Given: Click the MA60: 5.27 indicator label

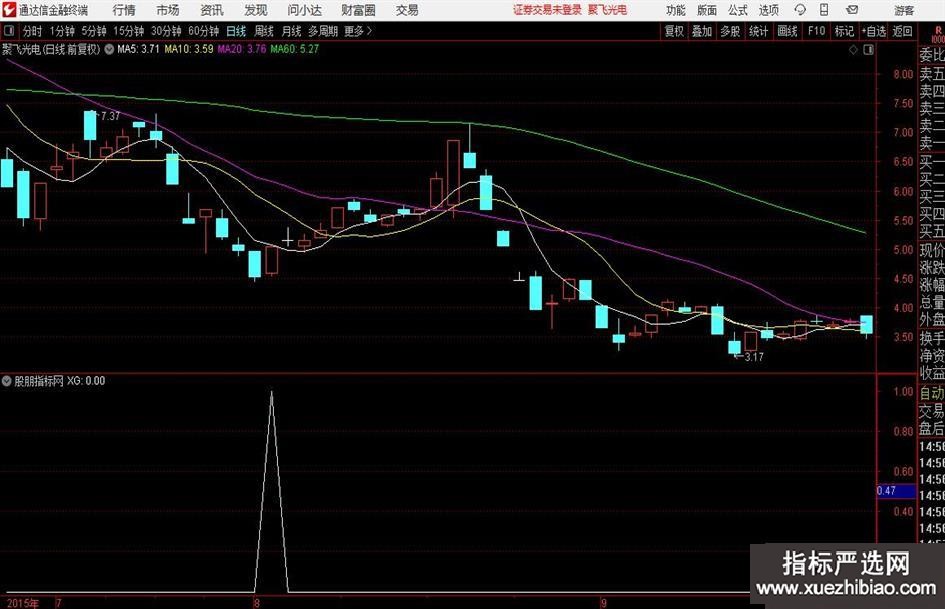Looking at the screenshot, I should (295, 49).
